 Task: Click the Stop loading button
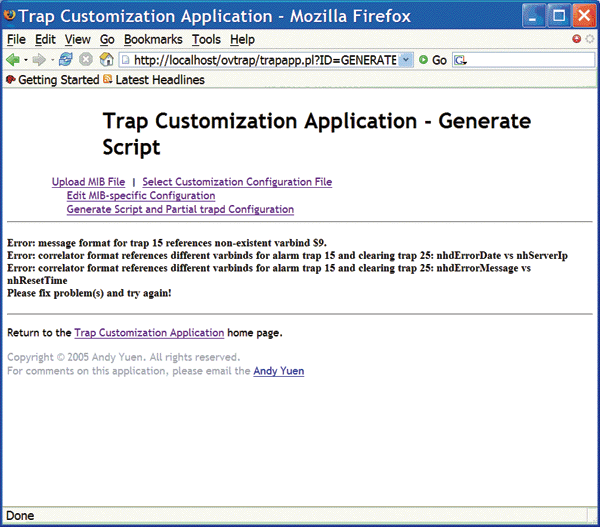click(x=86, y=60)
